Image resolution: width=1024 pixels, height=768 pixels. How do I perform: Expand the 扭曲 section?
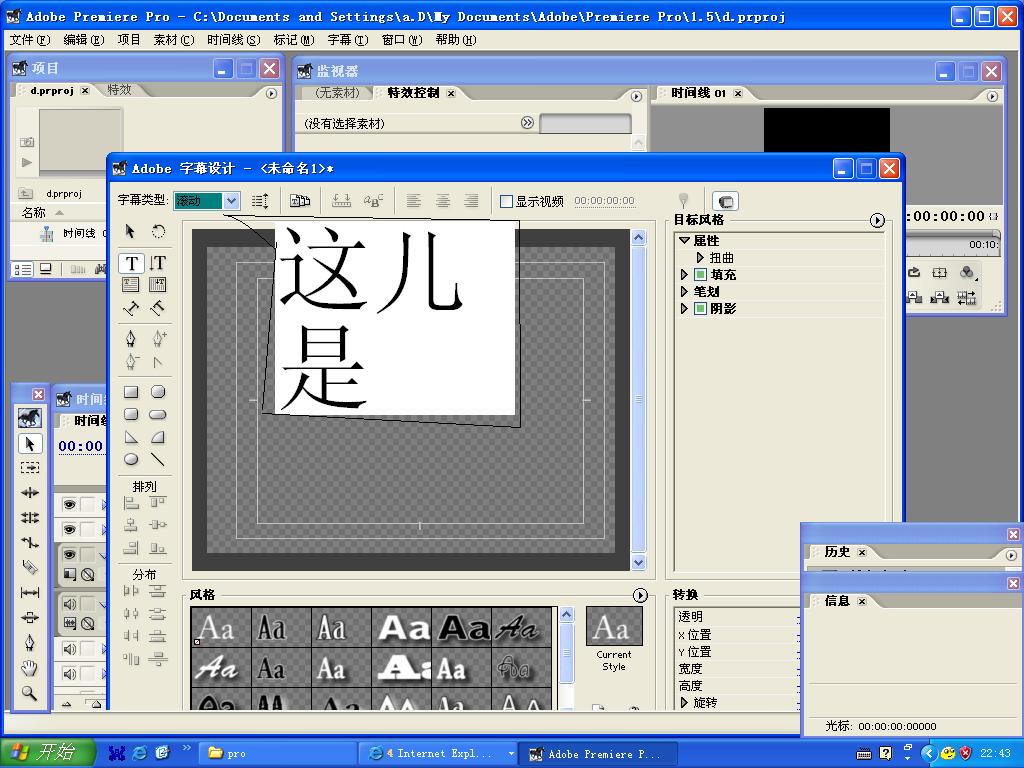pos(700,257)
